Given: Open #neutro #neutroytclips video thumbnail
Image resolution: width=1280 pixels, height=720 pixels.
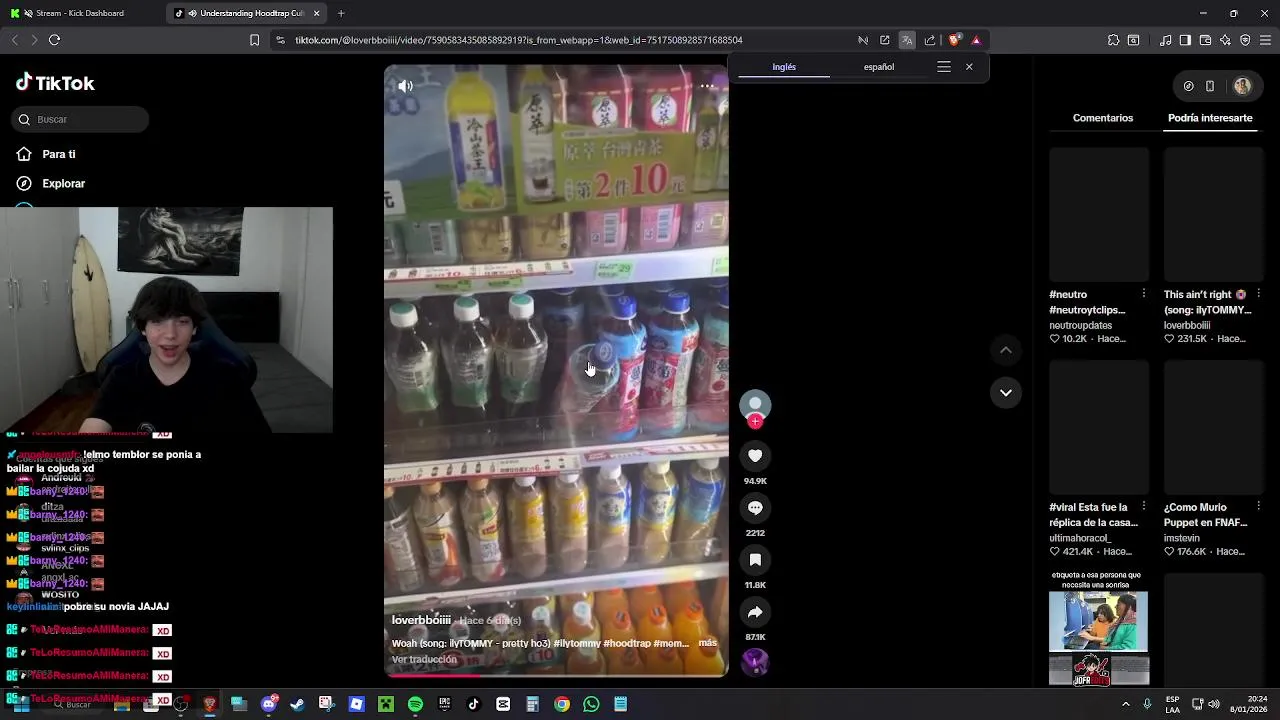Looking at the screenshot, I should coord(1099,215).
